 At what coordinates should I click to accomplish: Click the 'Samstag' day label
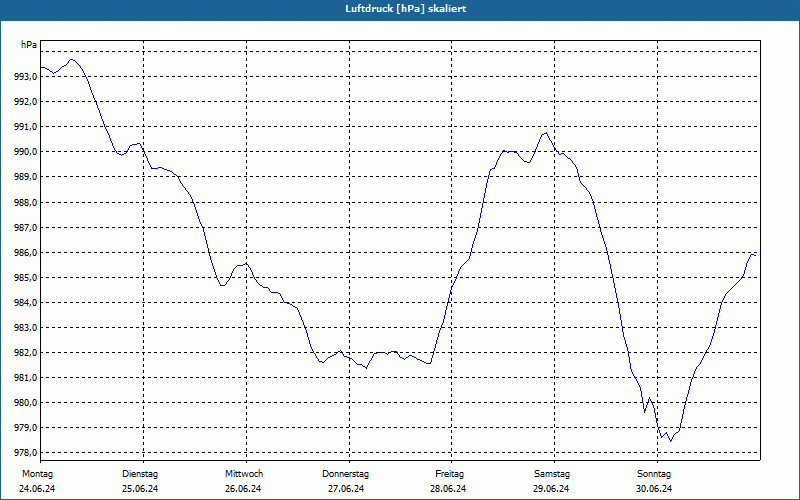point(552,474)
